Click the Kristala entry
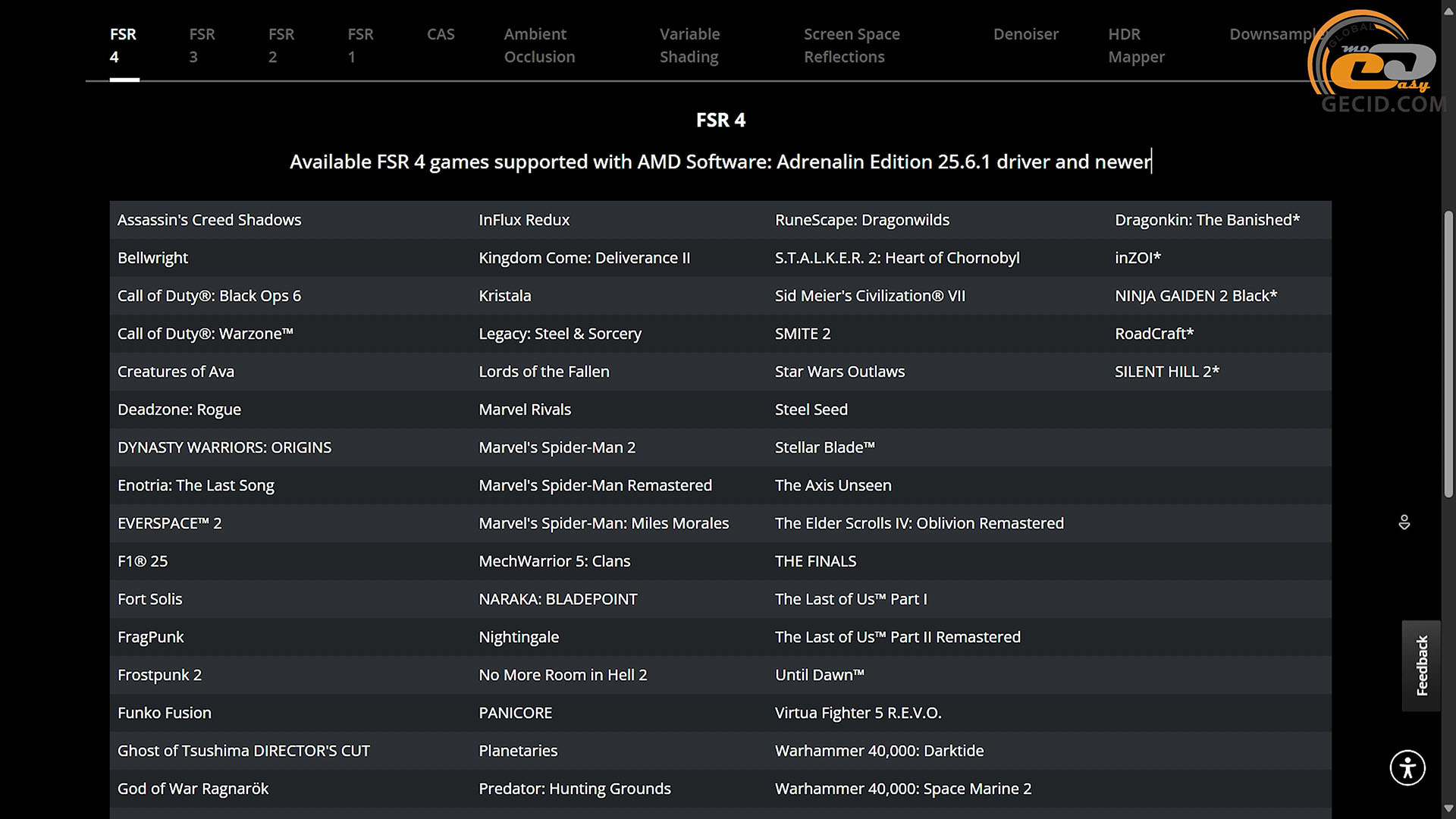Viewport: 1456px width, 819px height. pos(505,296)
